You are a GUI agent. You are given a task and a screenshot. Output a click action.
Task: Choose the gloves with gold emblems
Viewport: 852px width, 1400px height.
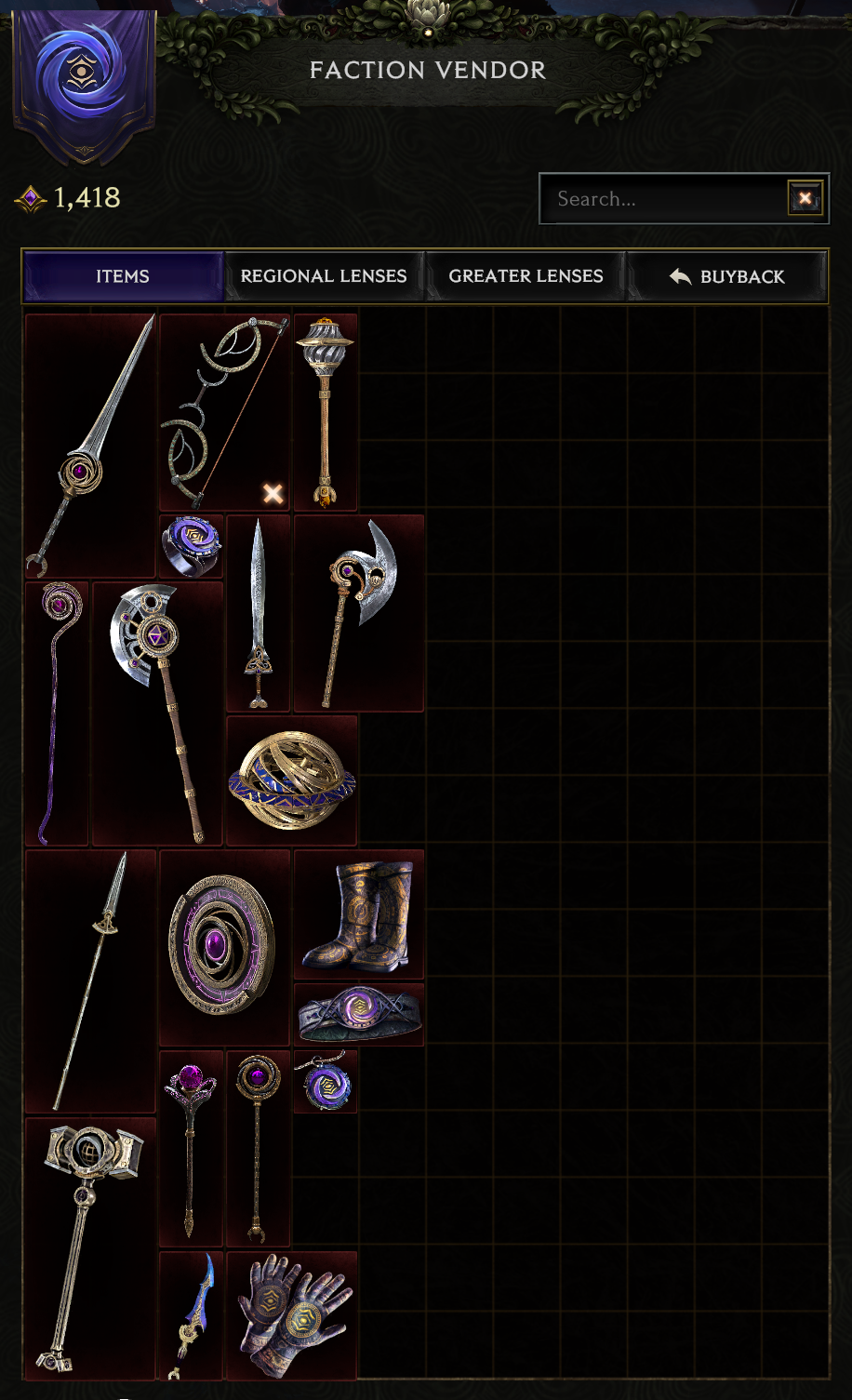click(292, 1315)
